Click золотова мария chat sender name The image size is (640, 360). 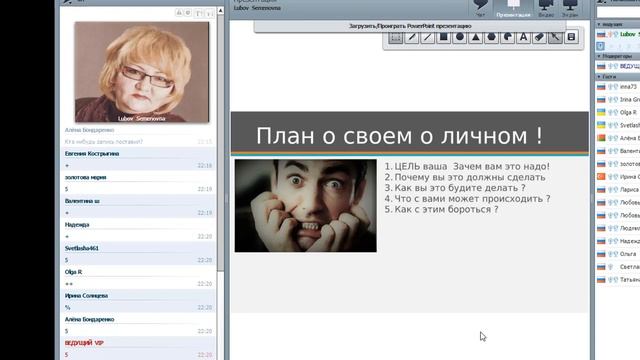[x=85, y=178]
